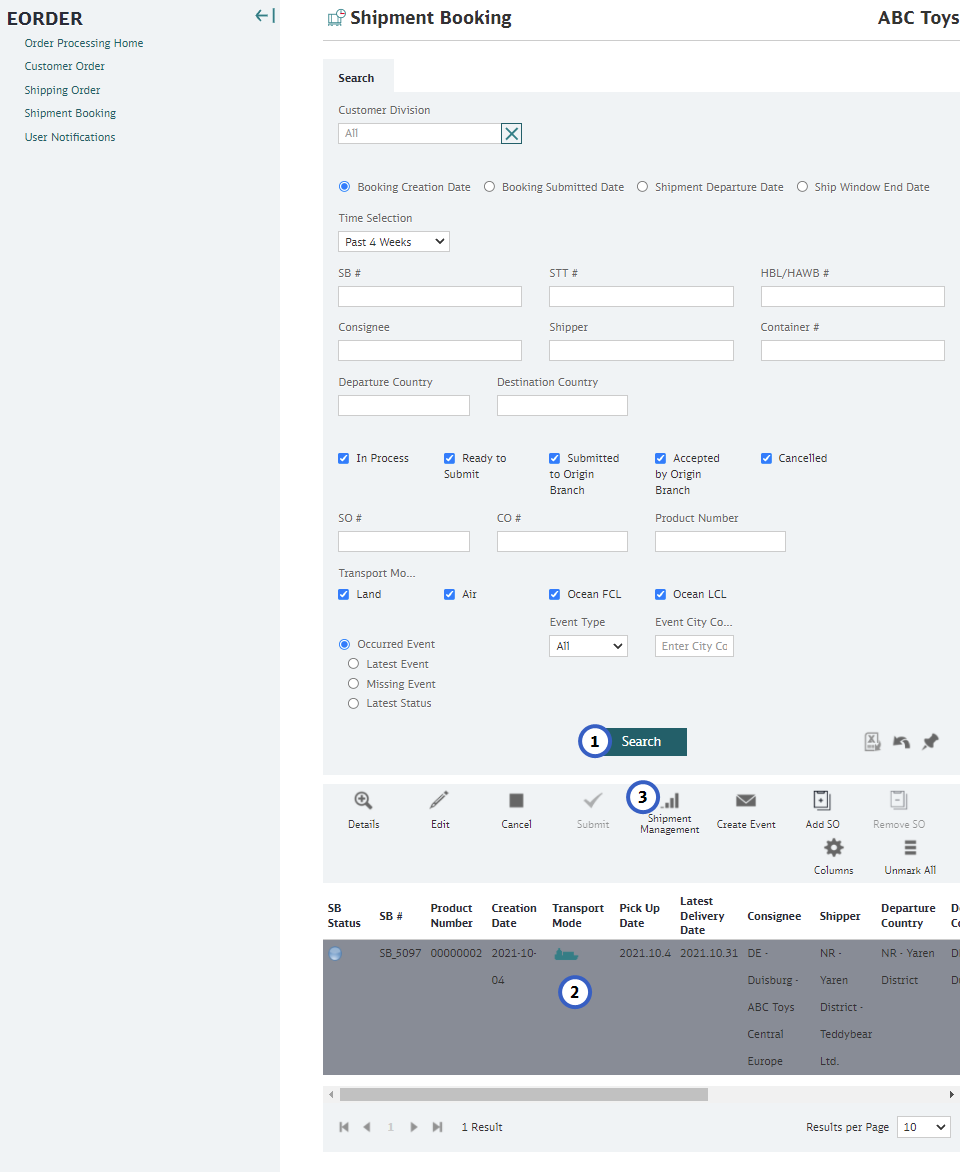Uncheck the Cancelled status checkbox
Image resolution: width=979 pixels, height=1172 pixels.
766,458
